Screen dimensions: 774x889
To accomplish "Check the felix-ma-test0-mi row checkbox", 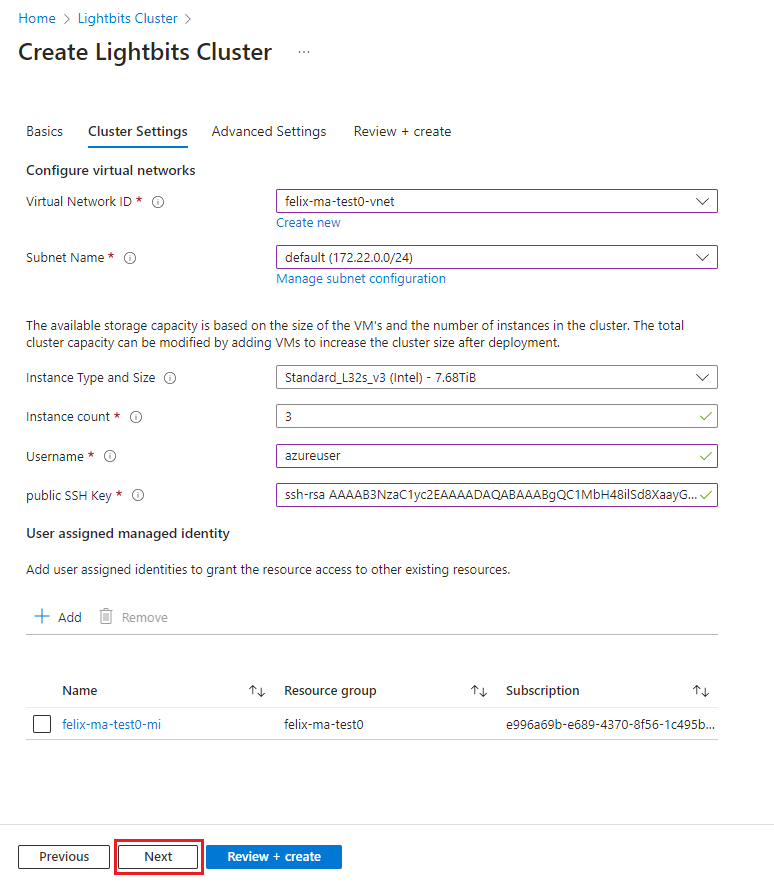I will tap(42, 724).
